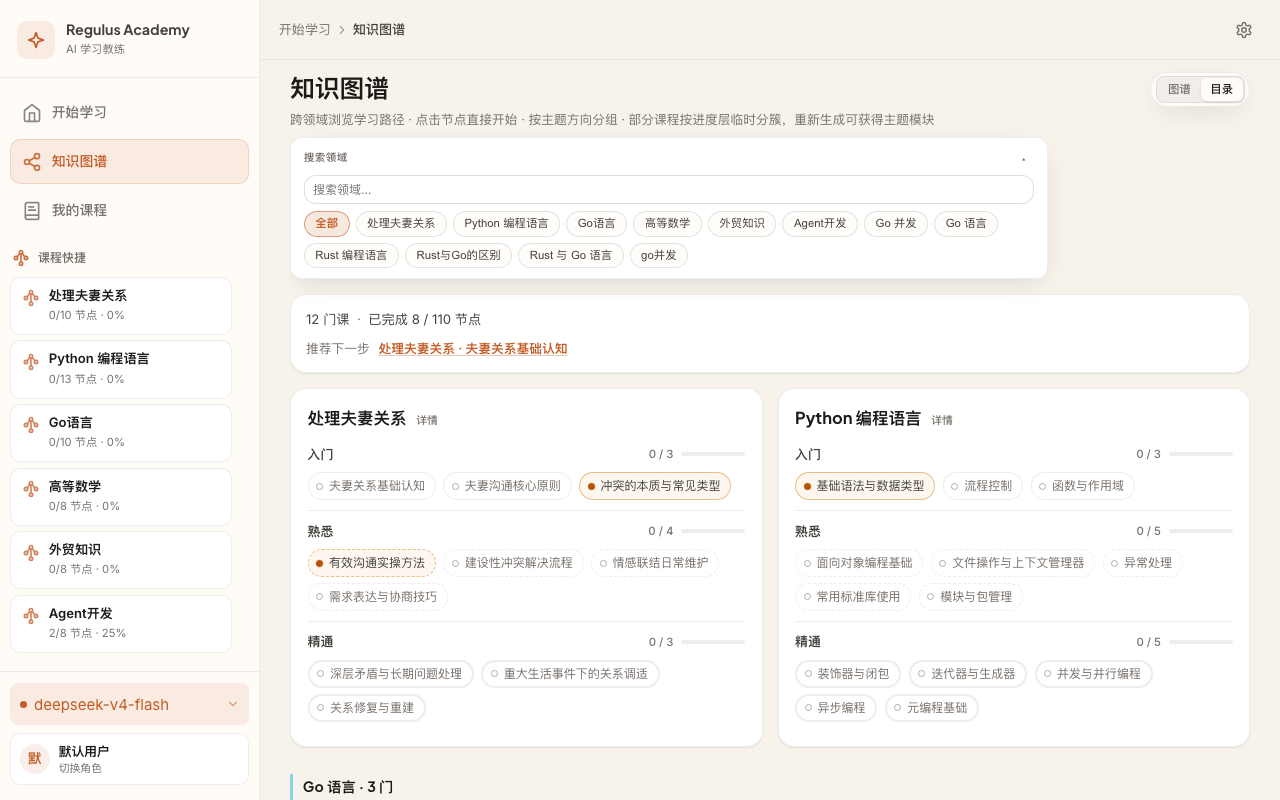
Task: Switch to the 目录 view
Action: [x=1222, y=89]
